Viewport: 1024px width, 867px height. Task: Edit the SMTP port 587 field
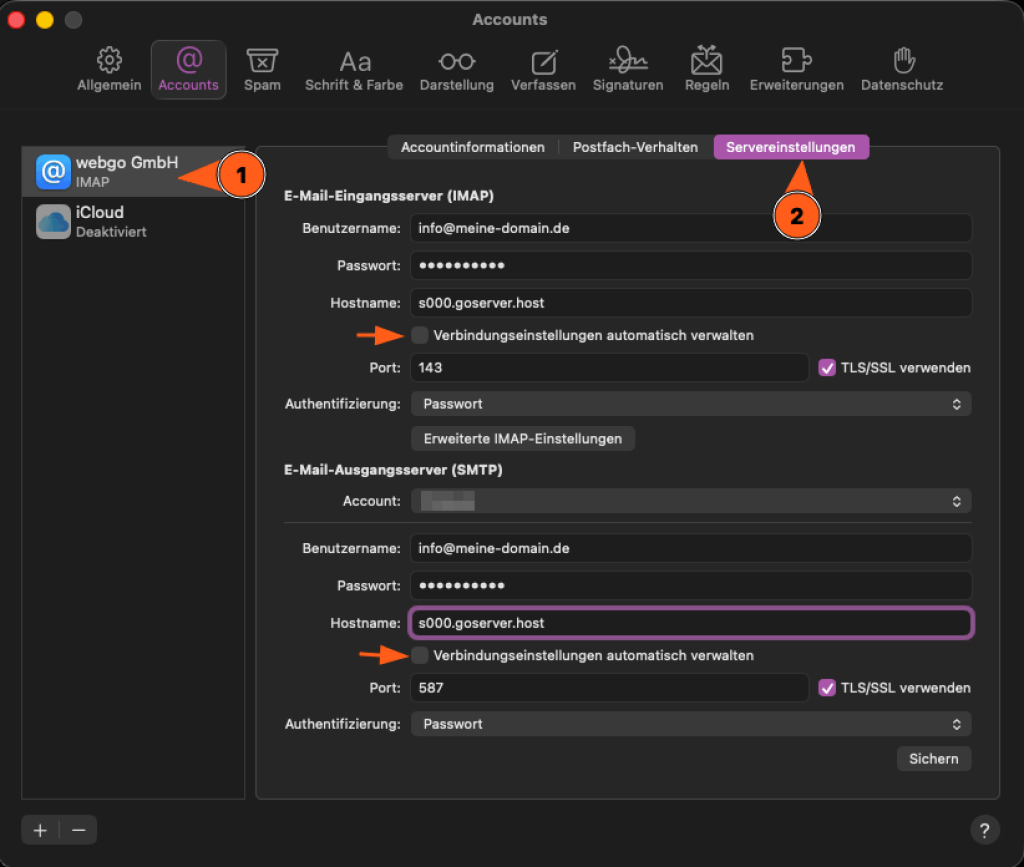pos(609,687)
